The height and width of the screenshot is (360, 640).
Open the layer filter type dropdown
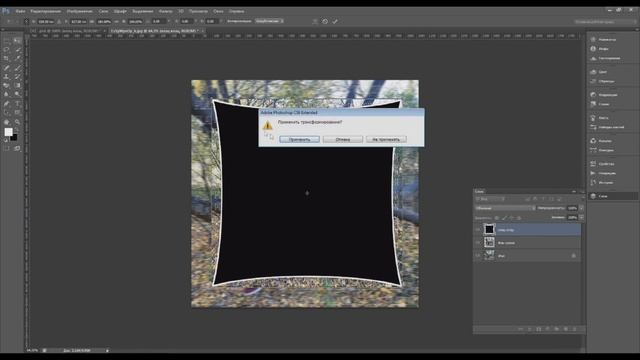[490, 199]
